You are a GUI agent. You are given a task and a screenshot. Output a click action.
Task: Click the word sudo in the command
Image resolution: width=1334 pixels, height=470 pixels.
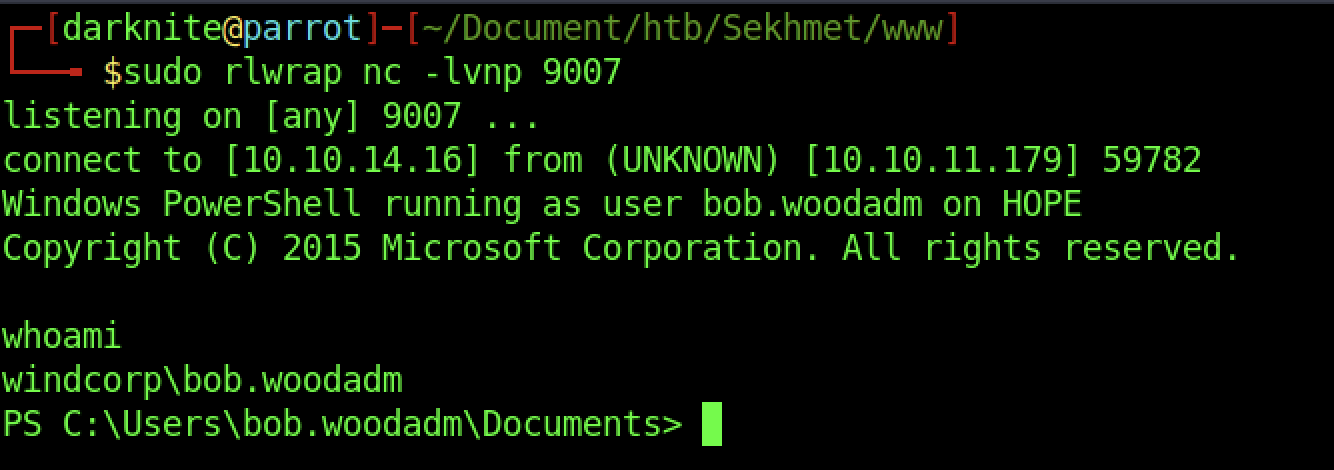(x=162, y=73)
